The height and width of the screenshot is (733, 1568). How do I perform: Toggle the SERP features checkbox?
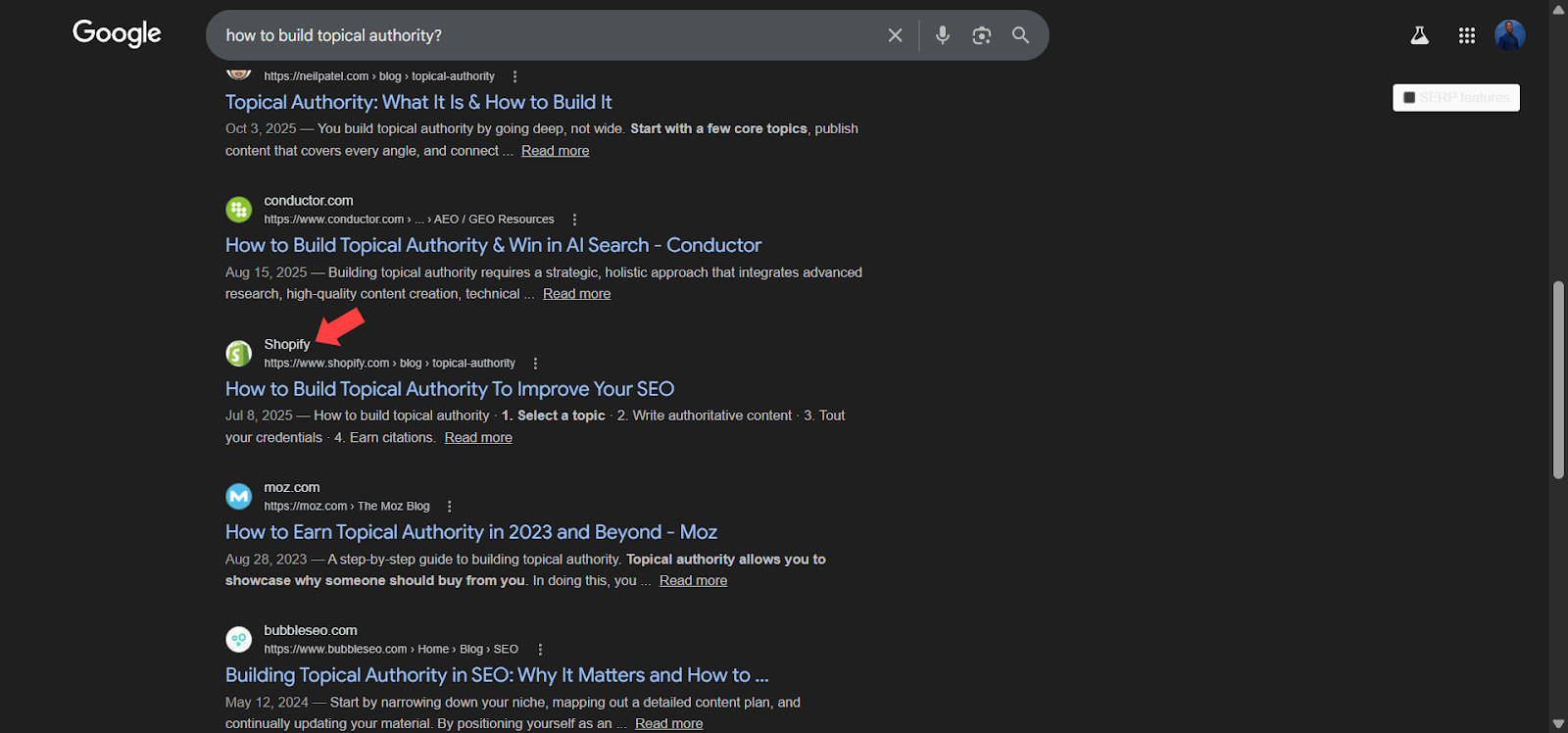point(1409,98)
